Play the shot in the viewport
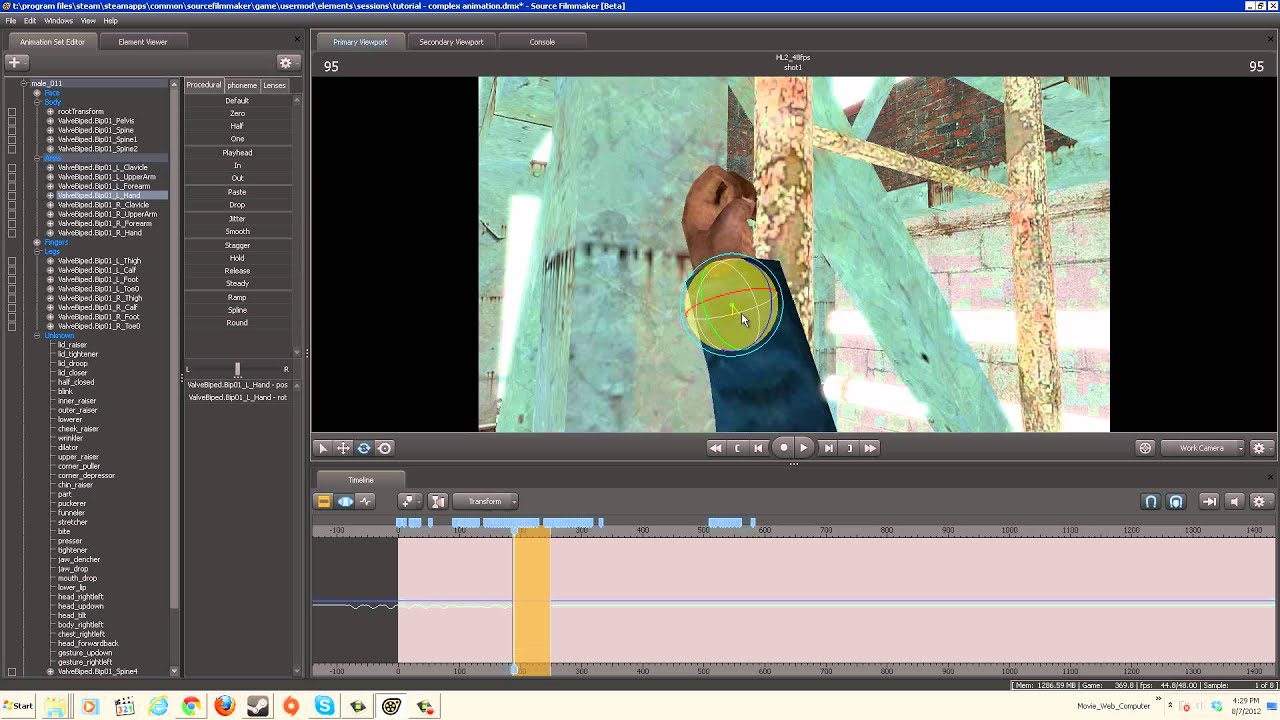The width and height of the screenshot is (1280, 720). point(804,448)
